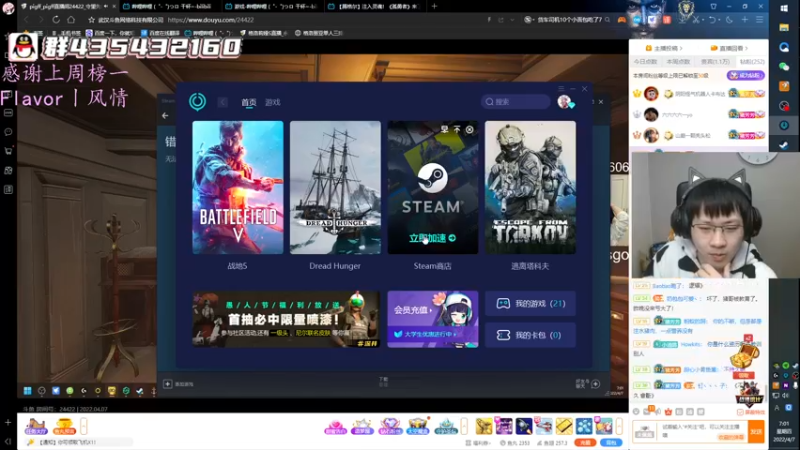Click 立即加速 on the Steam card

click(x=432, y=238)
